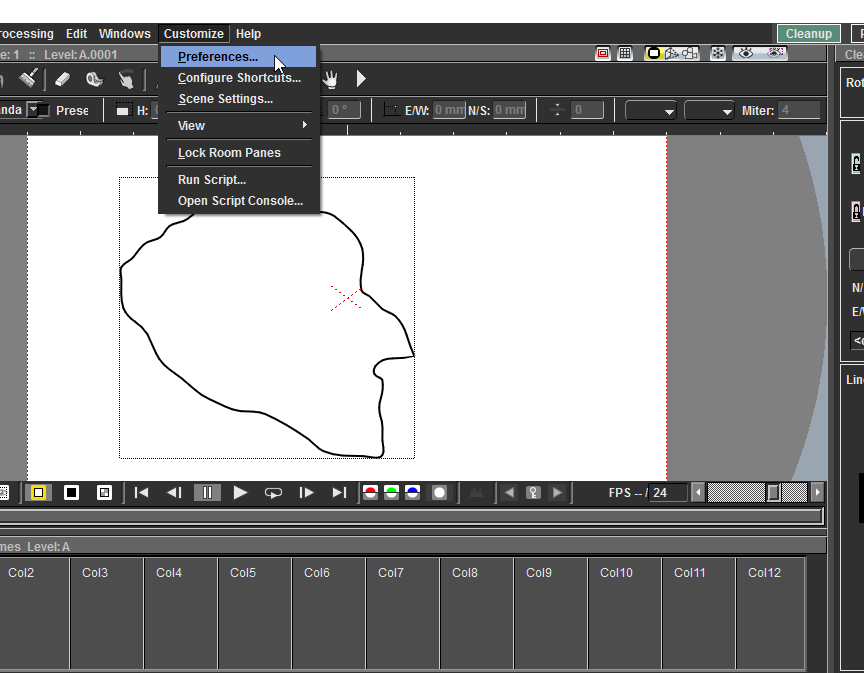
Task: Open the dropdown left of Miter
Action: (x=710, y=110)
